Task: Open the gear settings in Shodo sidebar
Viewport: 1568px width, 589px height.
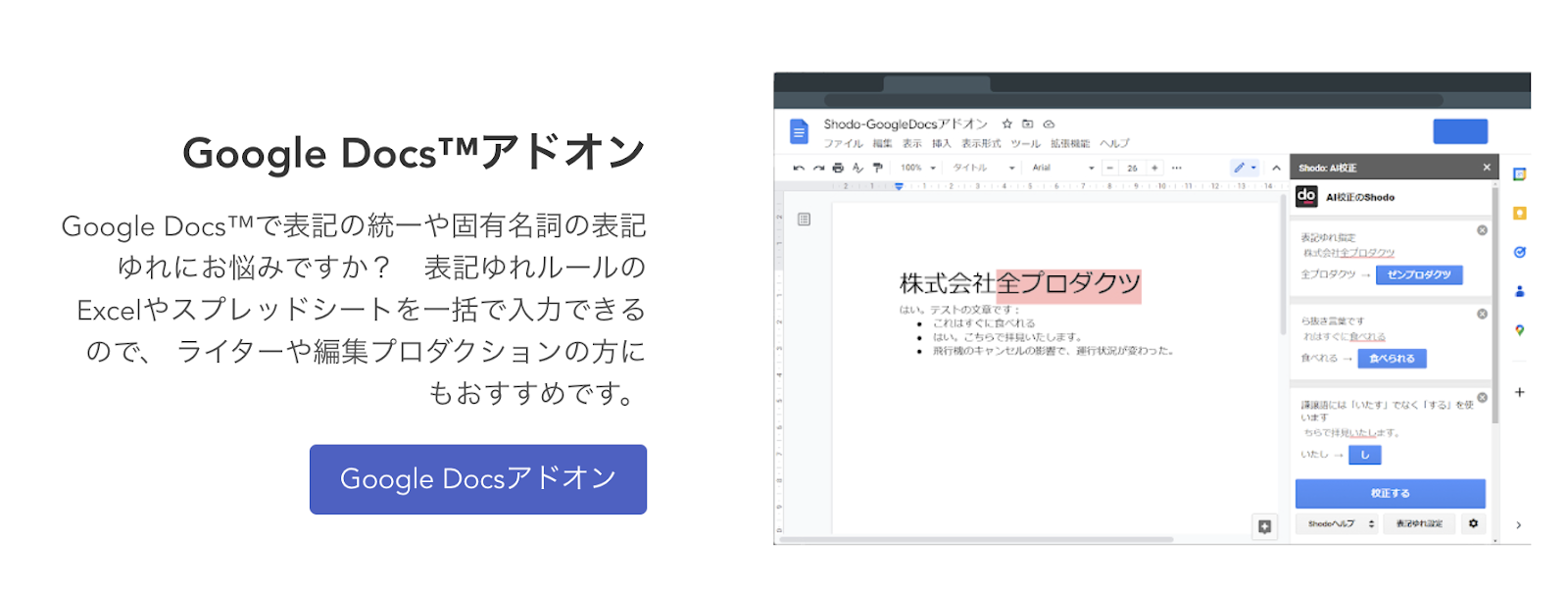Action: click(x=1473, y=523)
